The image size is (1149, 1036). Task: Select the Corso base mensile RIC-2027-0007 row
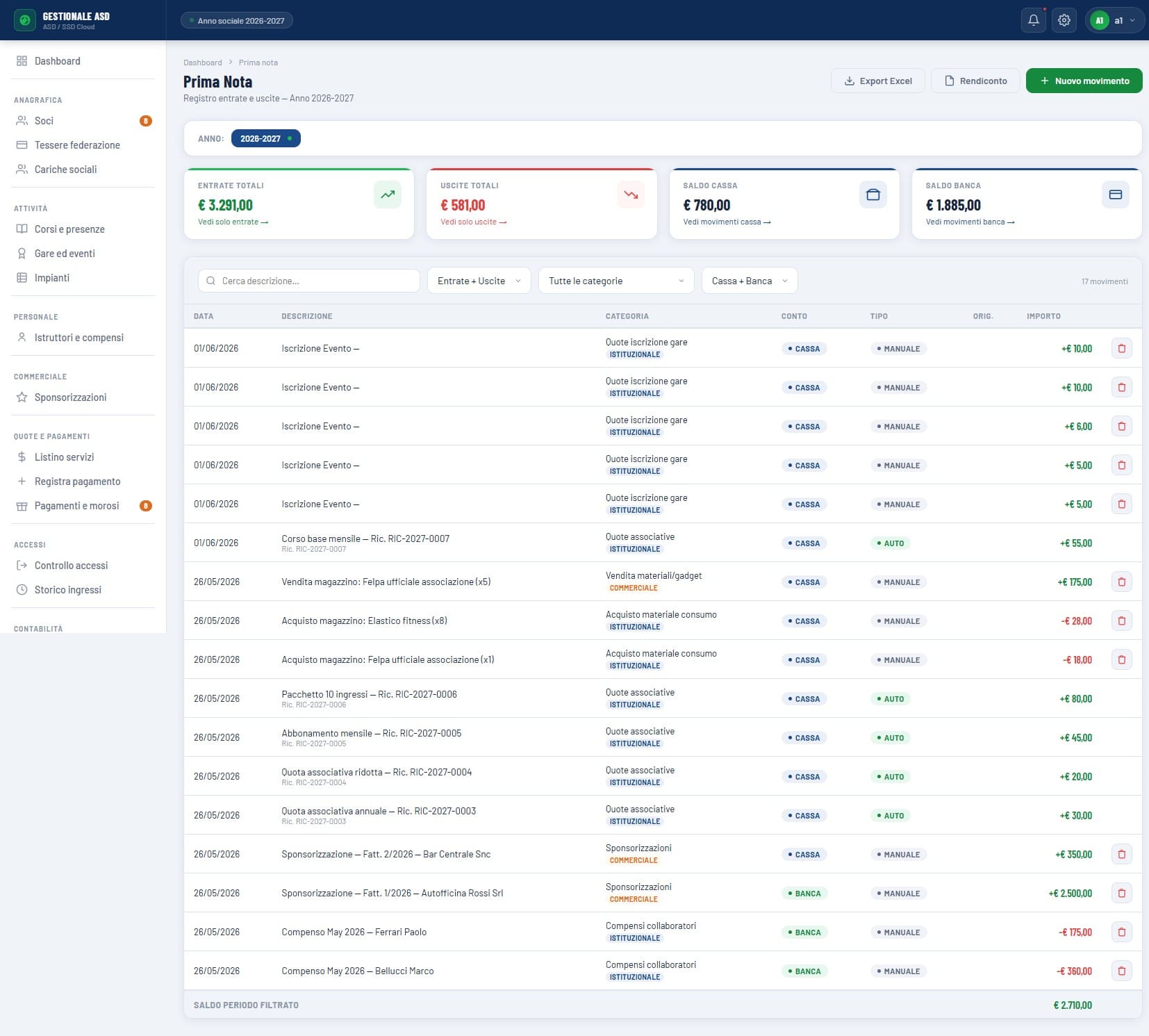(663, 543)
